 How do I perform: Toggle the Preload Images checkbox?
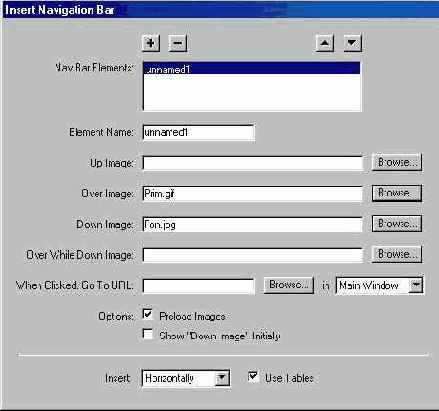coord(148,314)
